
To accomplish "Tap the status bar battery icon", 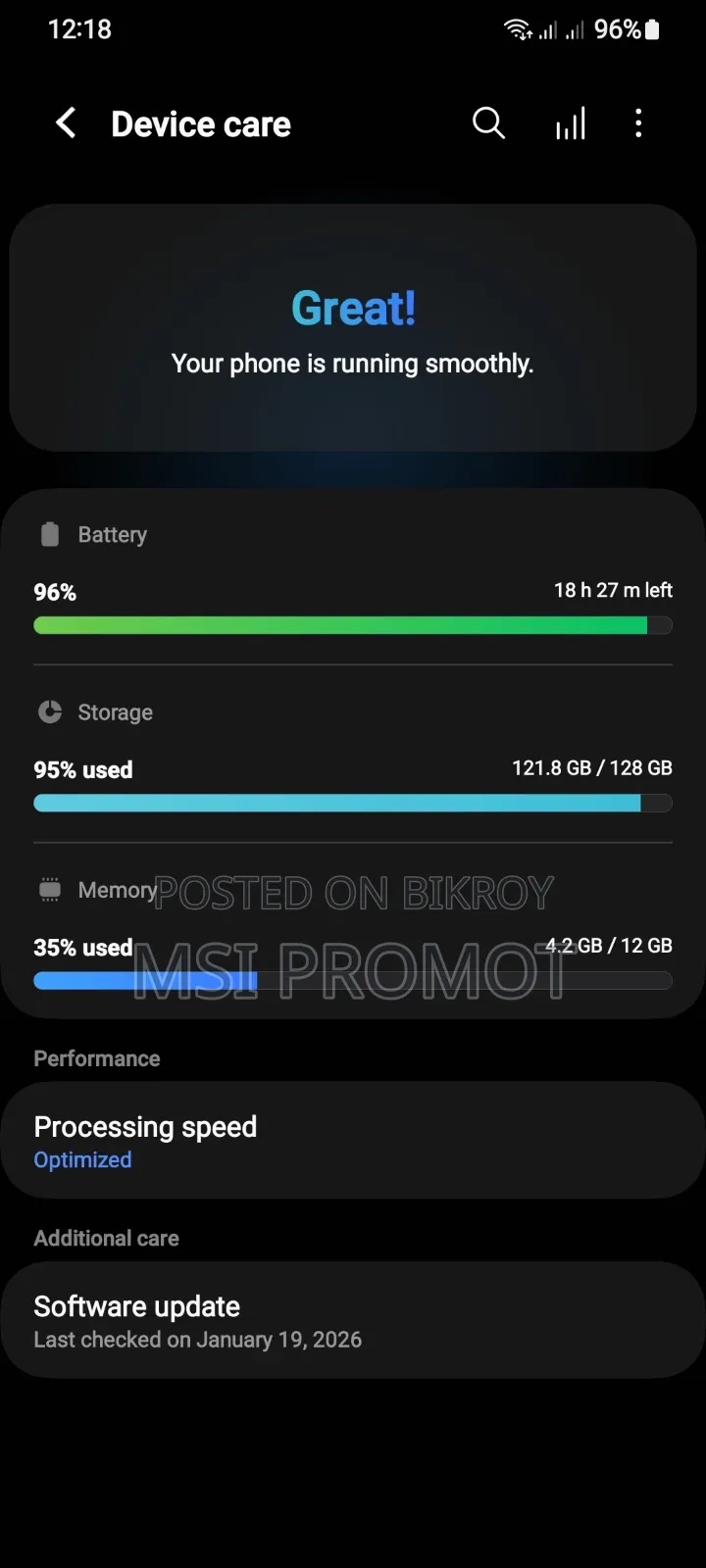I will (652, 29).
